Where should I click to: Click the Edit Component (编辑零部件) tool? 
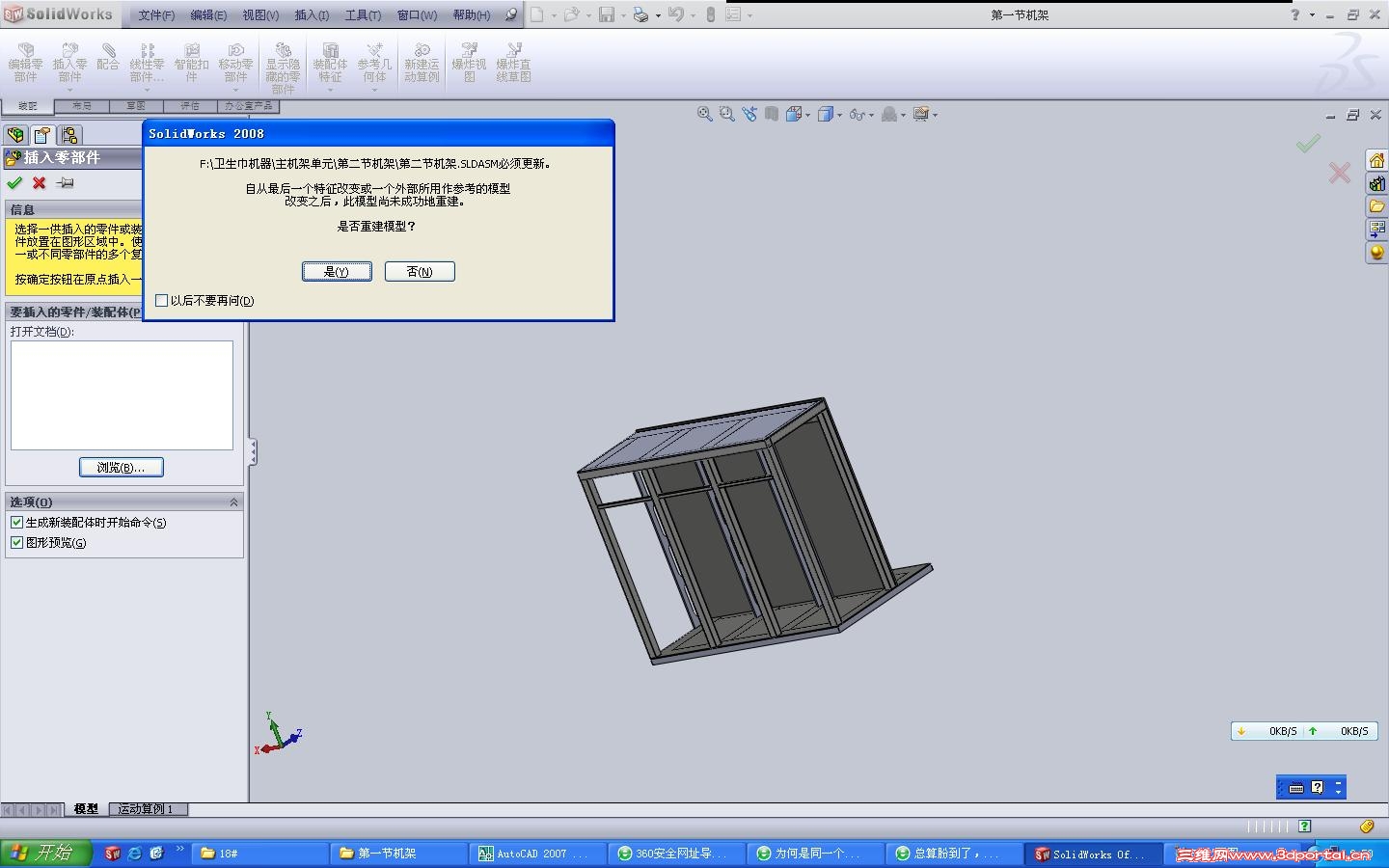(x=25, y=63)
